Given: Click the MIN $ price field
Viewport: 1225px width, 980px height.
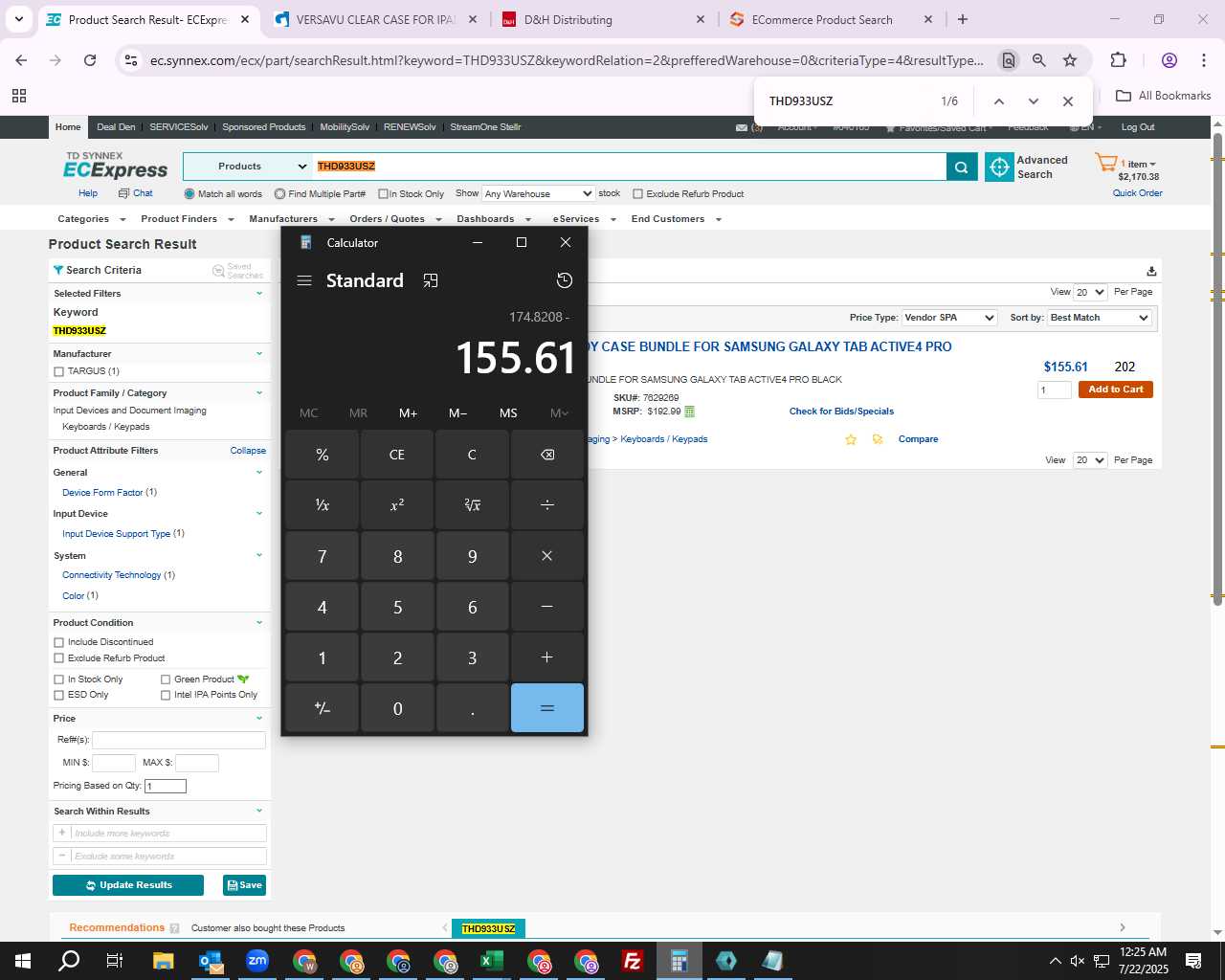Looking at the screenshot, I should click(x=114, y=763).
